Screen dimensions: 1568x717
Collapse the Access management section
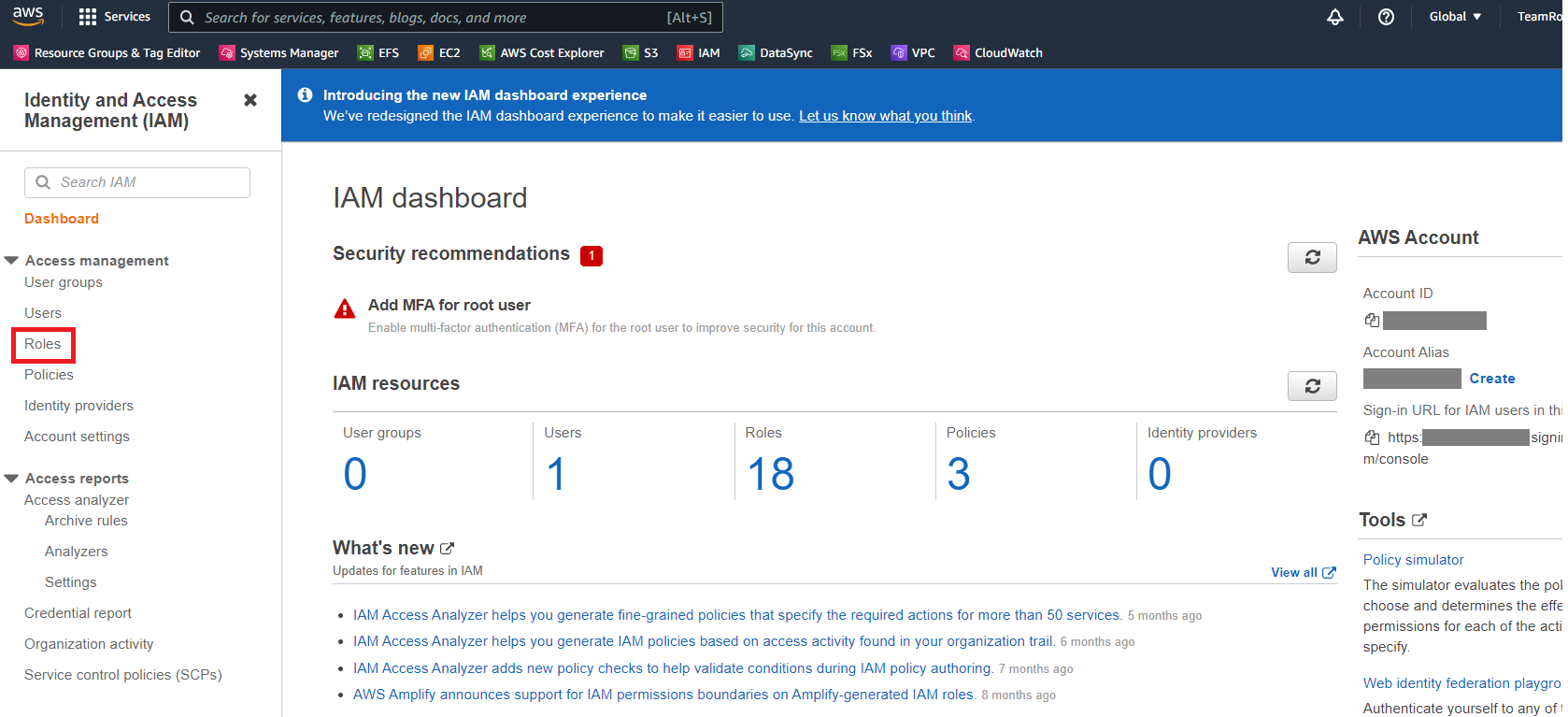[x=11, y=261]
